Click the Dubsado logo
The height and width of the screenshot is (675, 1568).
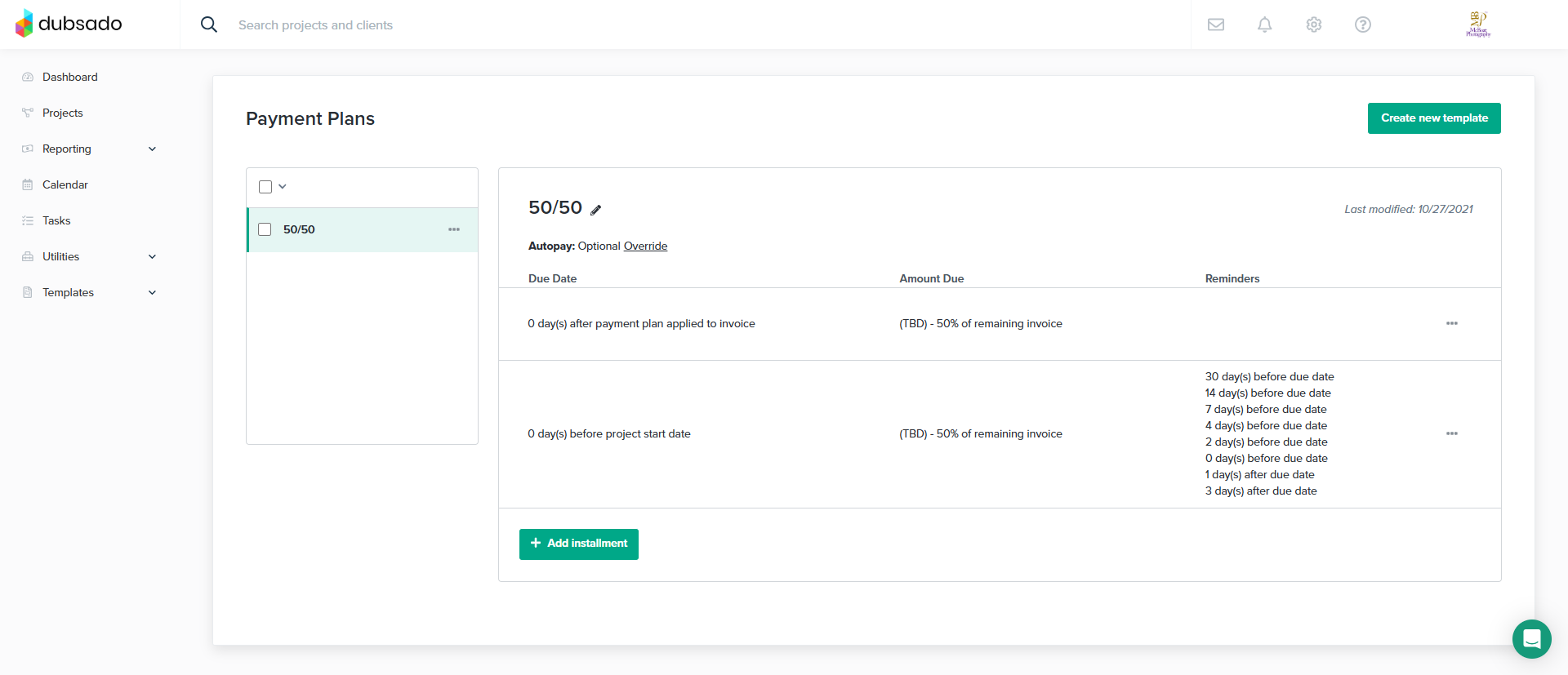(69, 24)
